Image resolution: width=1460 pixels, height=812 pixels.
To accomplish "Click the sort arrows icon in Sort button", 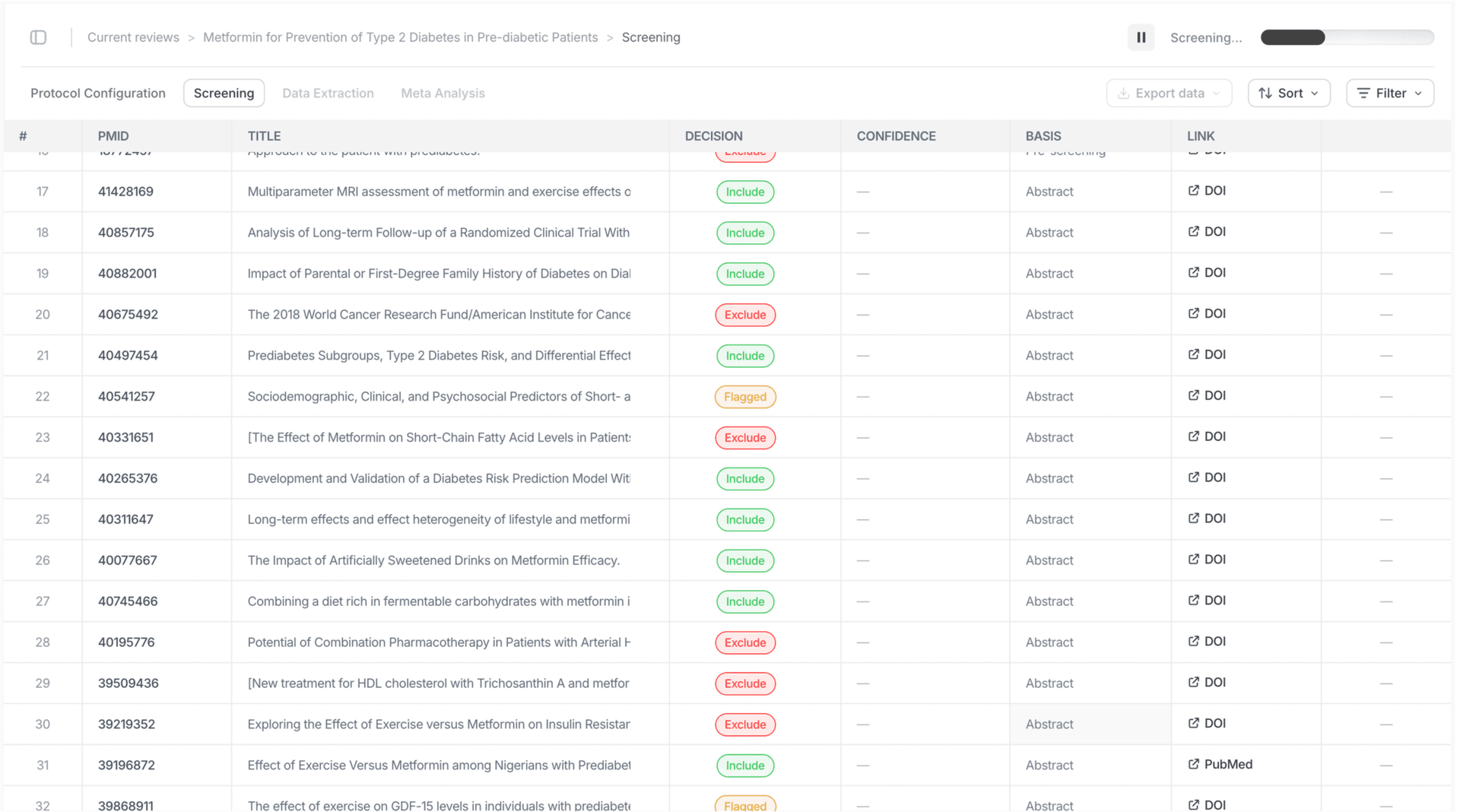I will (x=1265, y=93).
